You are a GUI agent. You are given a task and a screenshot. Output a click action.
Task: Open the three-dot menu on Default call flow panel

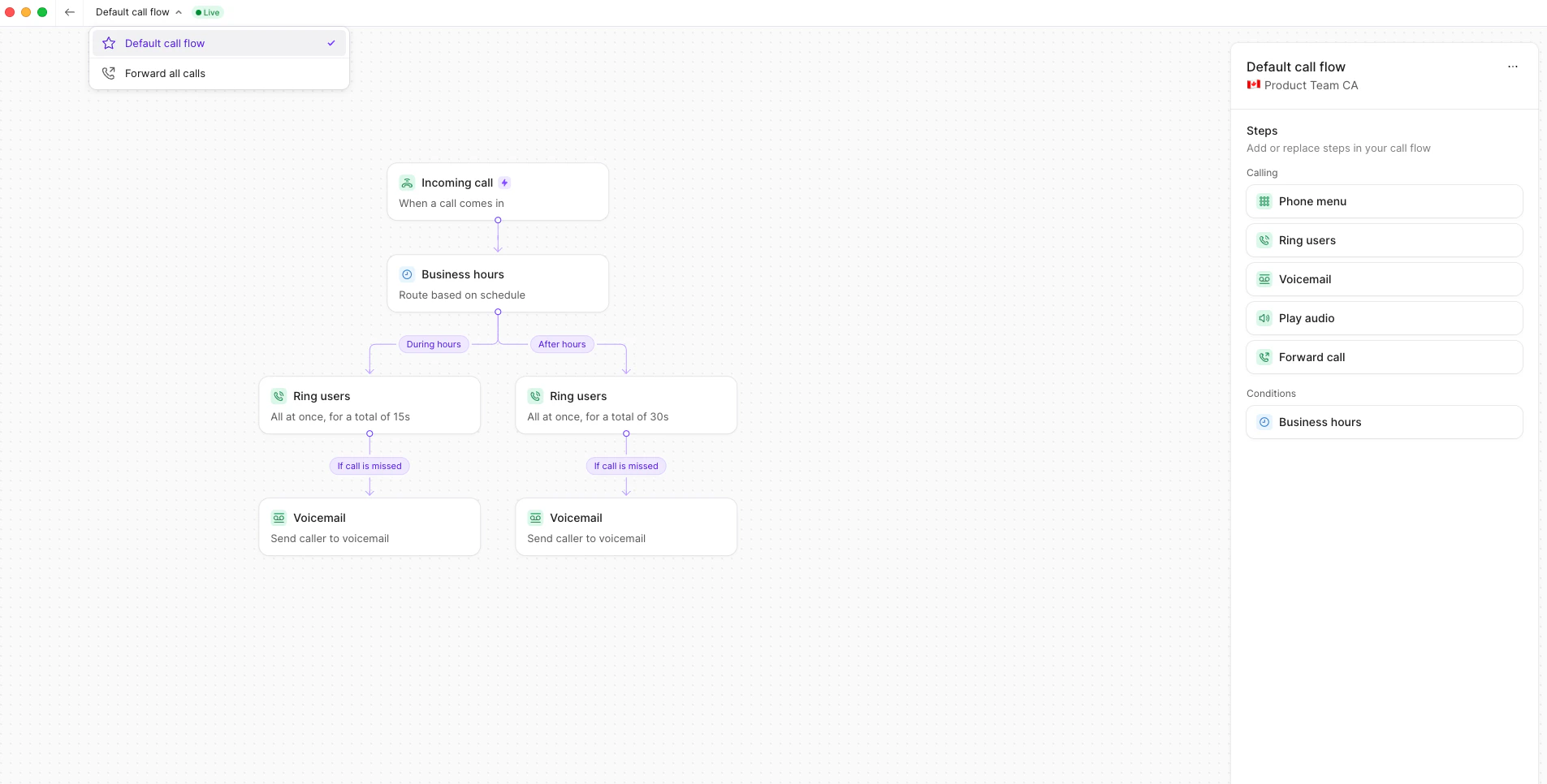pos(1513,67)
